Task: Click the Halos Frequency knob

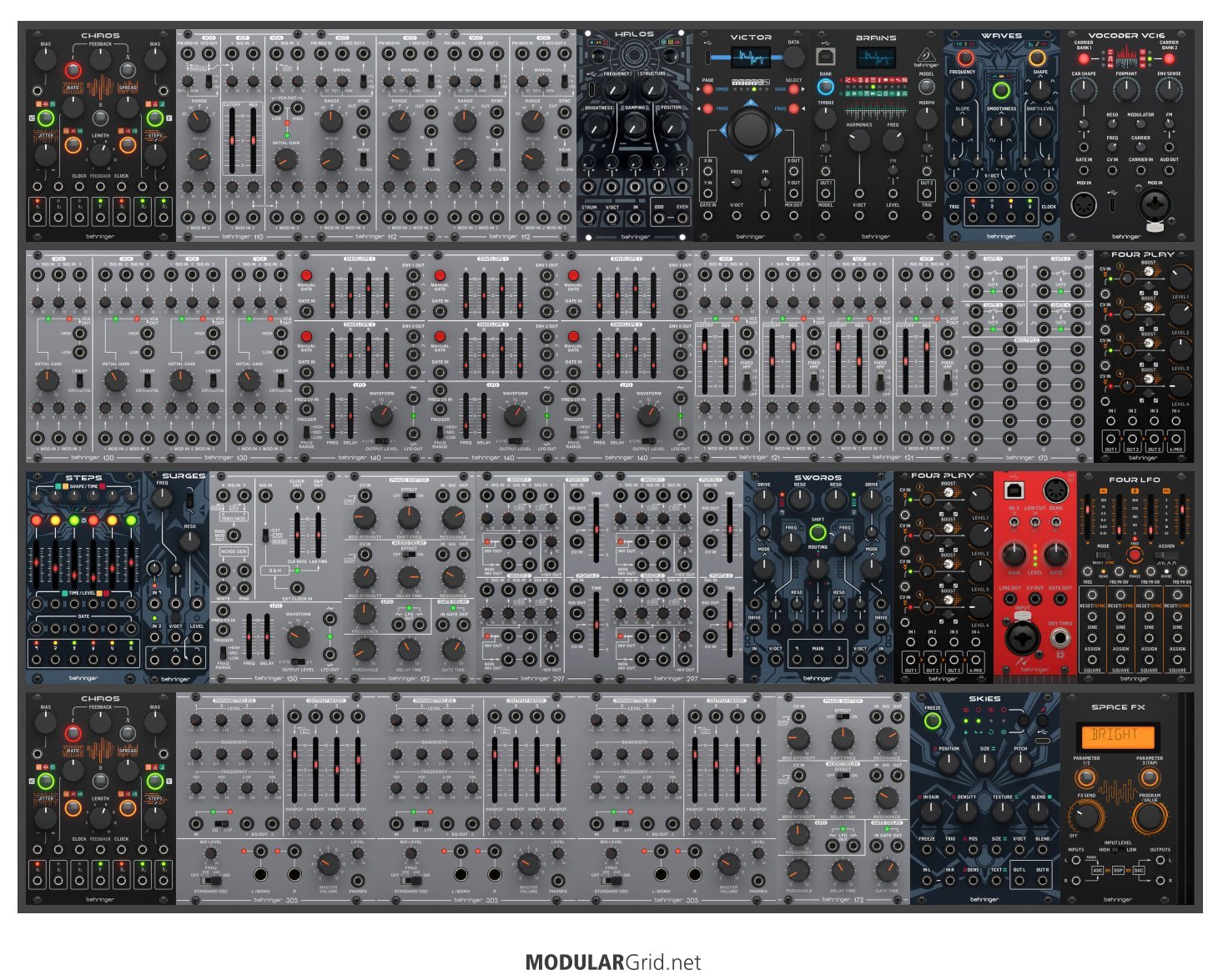Action: pos(616,89)
